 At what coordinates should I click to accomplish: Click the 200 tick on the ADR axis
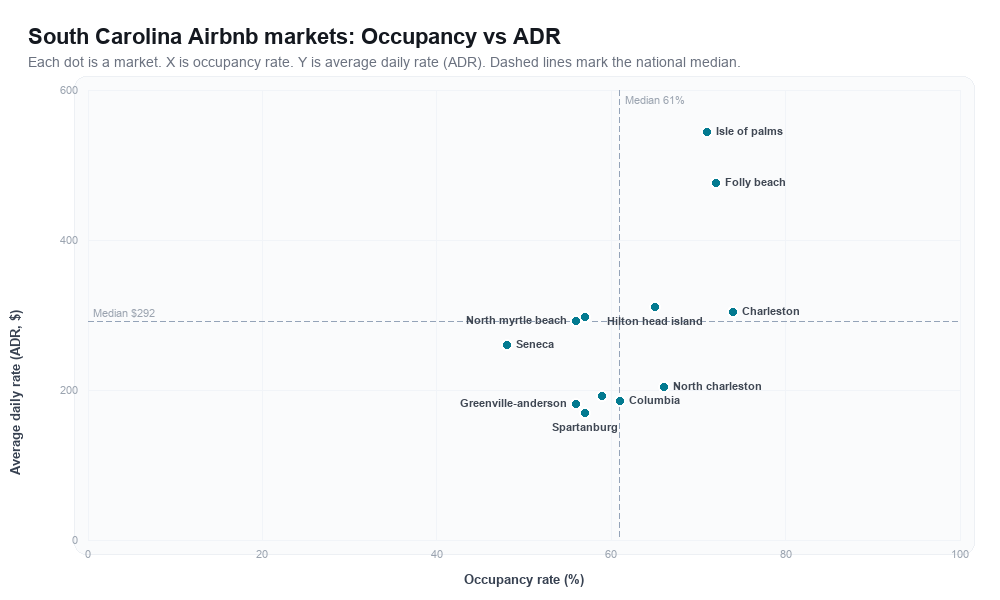tap(69, 390)
